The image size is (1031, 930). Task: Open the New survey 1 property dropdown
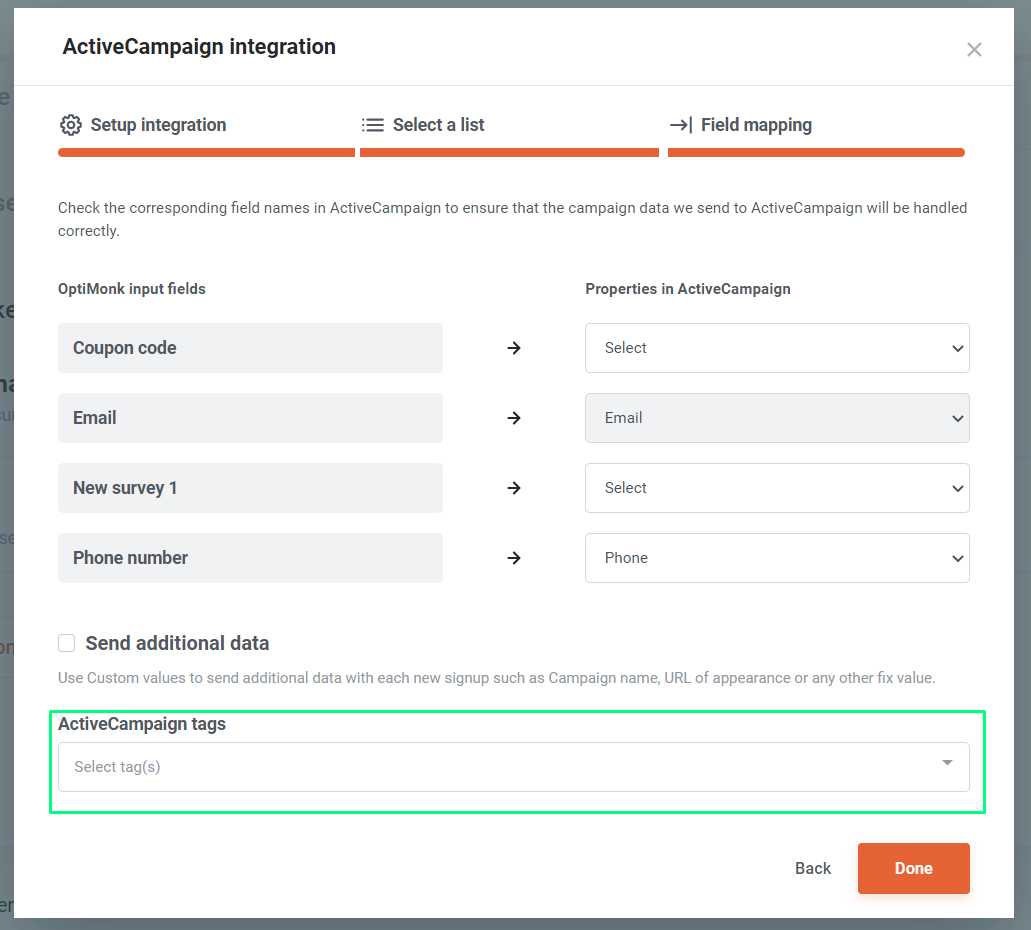click(x=777, y=488)
